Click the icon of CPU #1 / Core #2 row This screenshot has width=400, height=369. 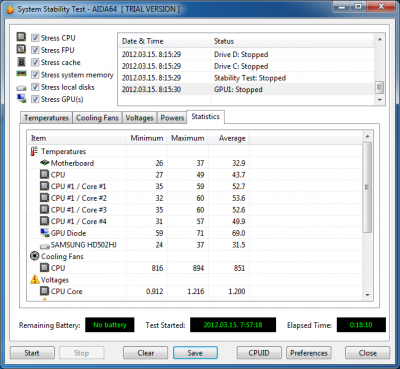44,198
